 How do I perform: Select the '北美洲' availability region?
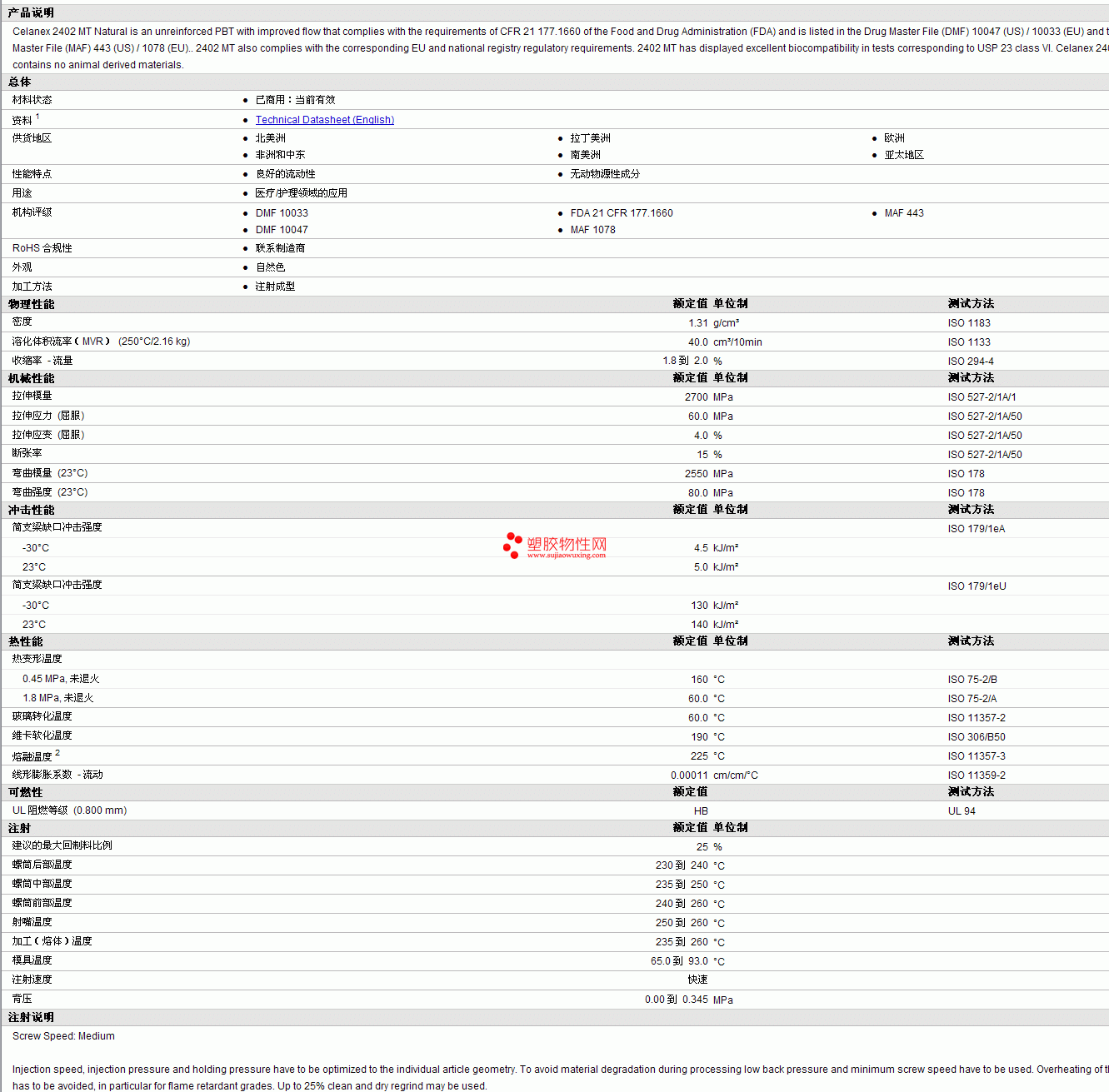pyautogui.click(x=270, y=138)
